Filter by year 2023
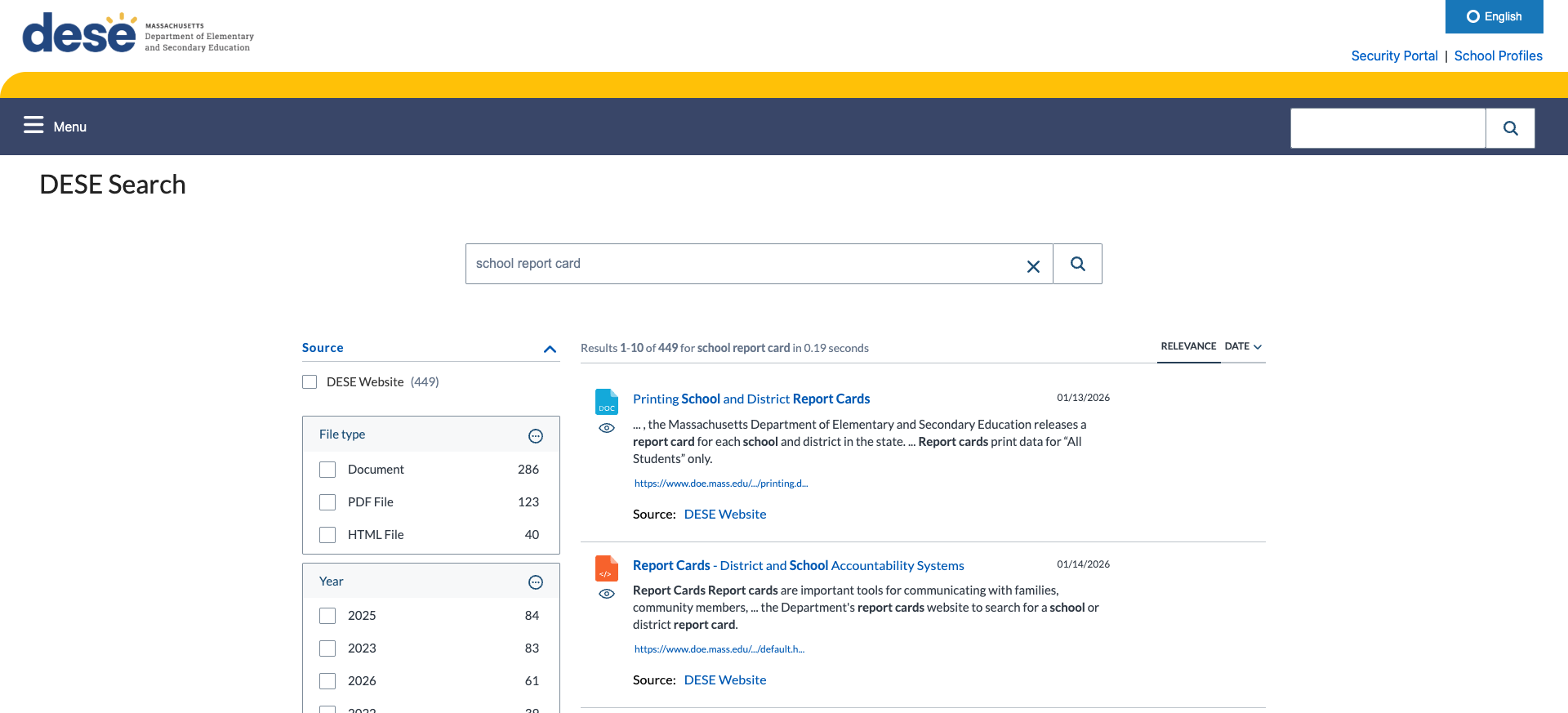 (327, 648)
